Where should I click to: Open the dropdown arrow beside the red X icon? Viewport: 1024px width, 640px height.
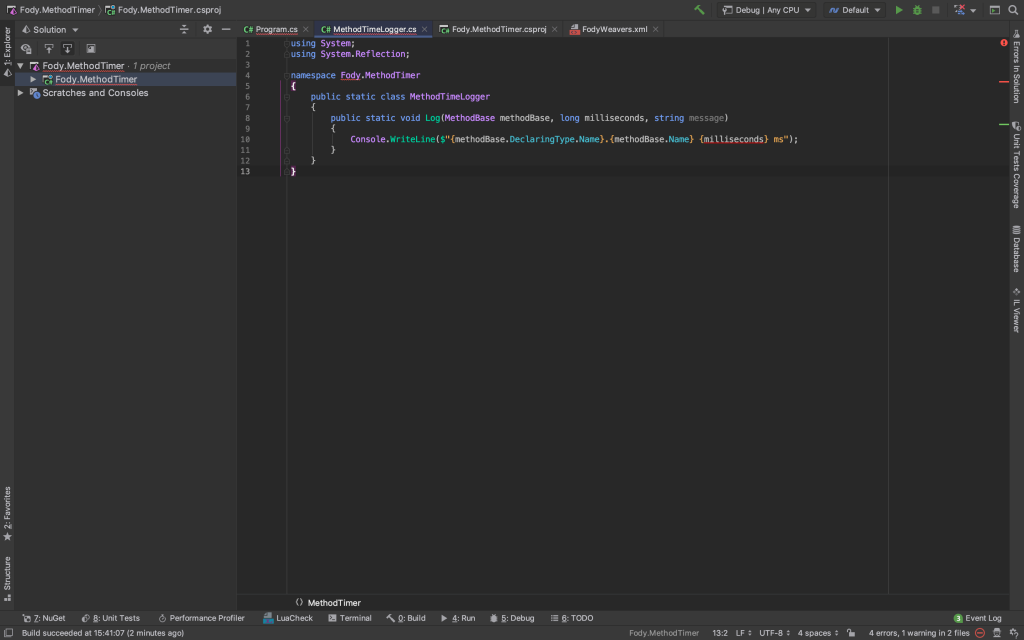973,10
